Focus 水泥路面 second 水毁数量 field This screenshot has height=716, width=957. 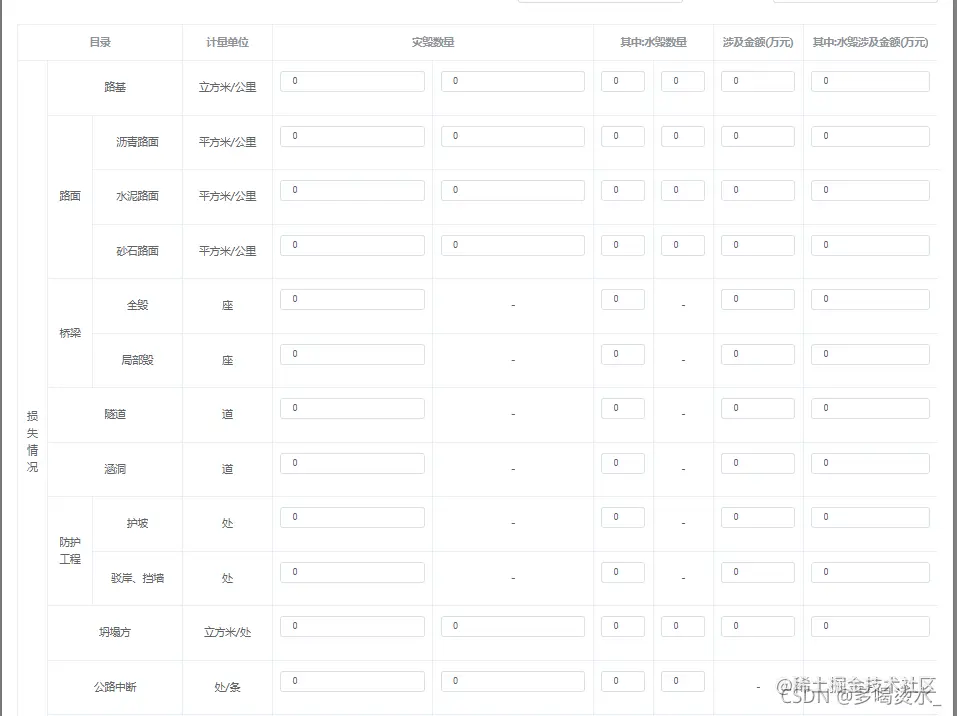[682, 190]
